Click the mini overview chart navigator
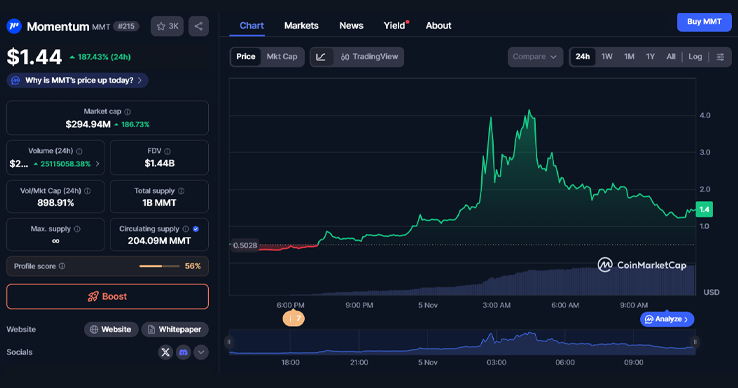The height and width of the screenshot is (388, 738). [x=462, y=342]
